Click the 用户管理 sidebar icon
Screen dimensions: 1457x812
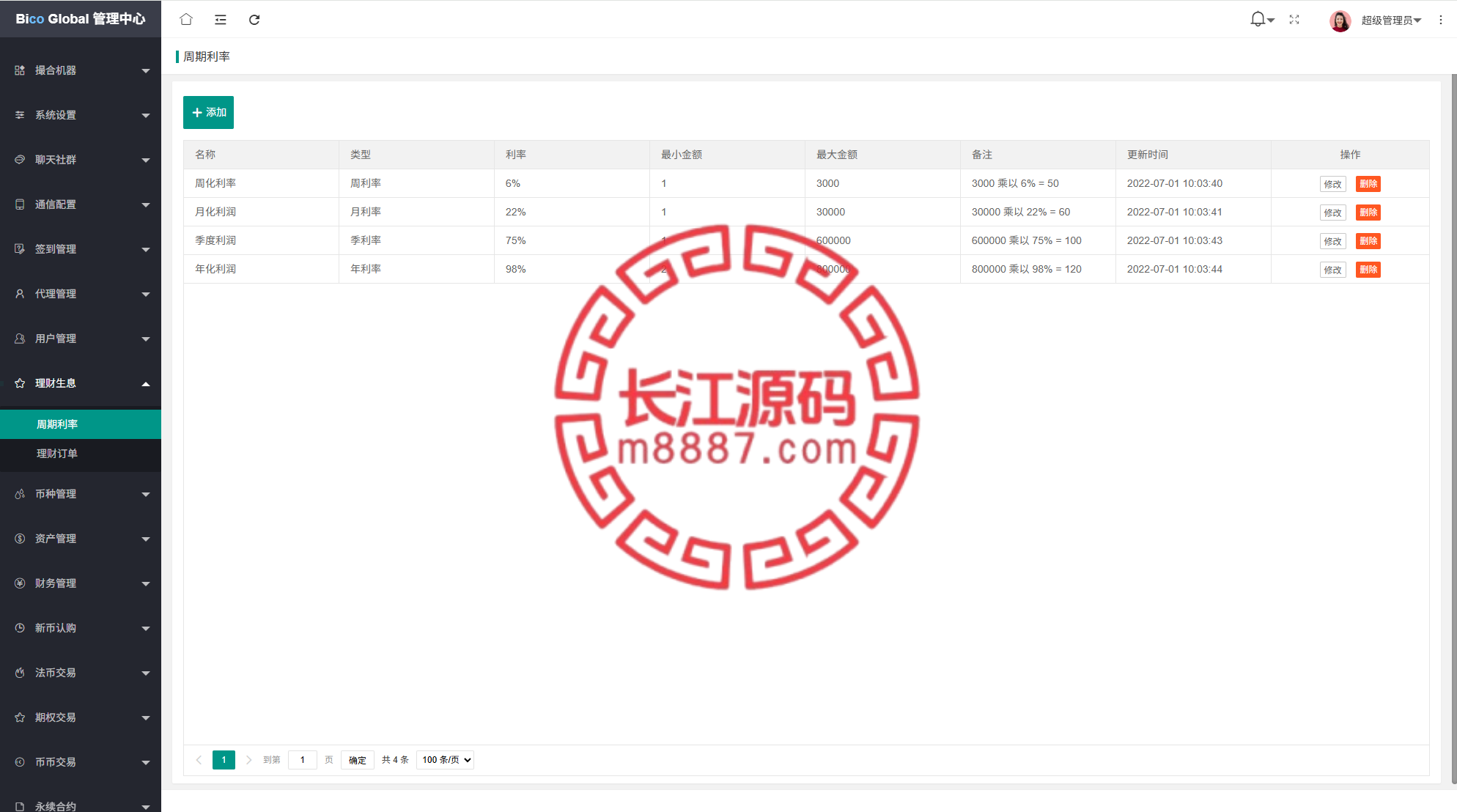(x=20, y=339)
